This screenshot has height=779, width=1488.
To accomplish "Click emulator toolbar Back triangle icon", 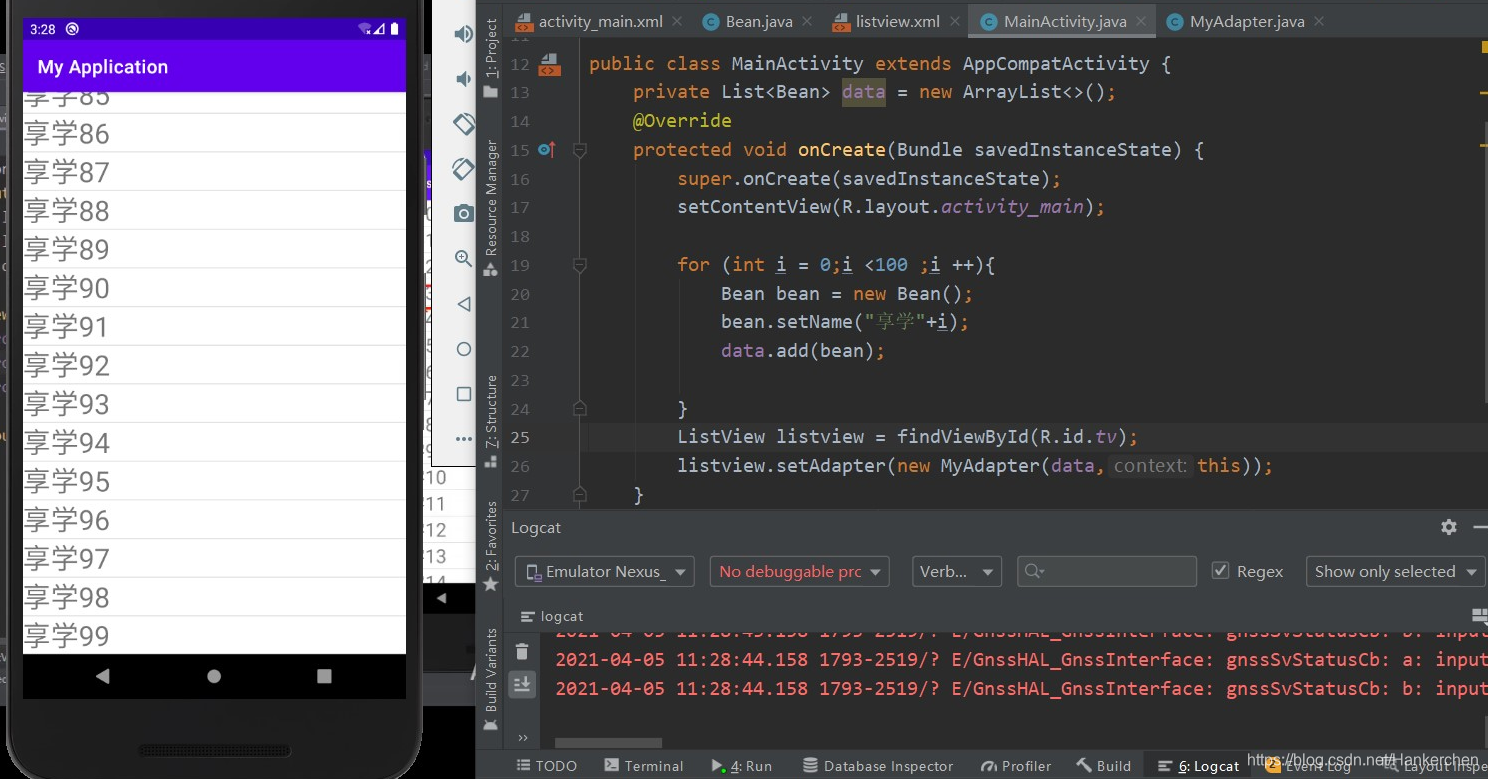I will pyautogui.click(x=464, y=303).
